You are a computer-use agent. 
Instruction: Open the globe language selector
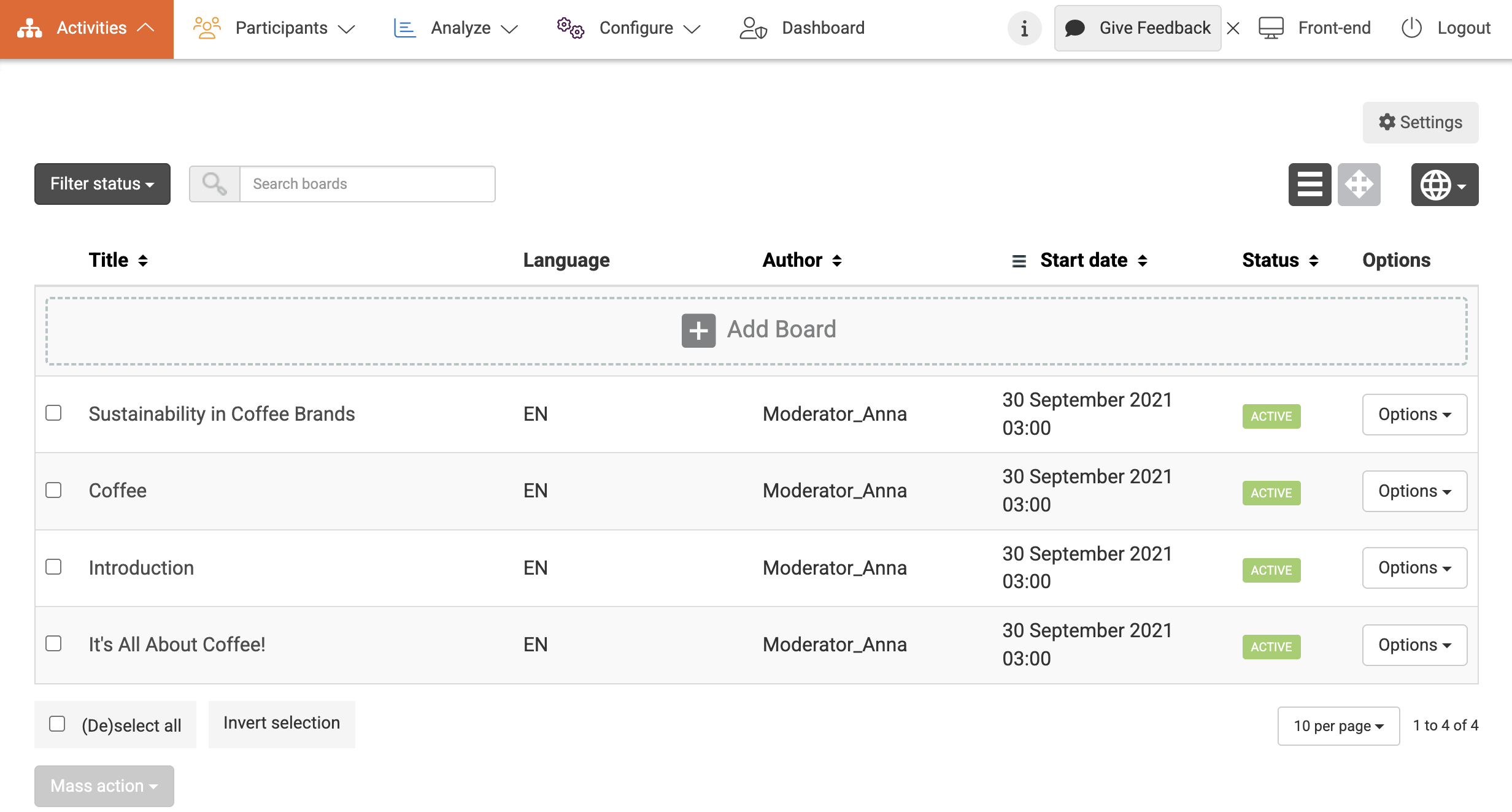point(1444,184)
